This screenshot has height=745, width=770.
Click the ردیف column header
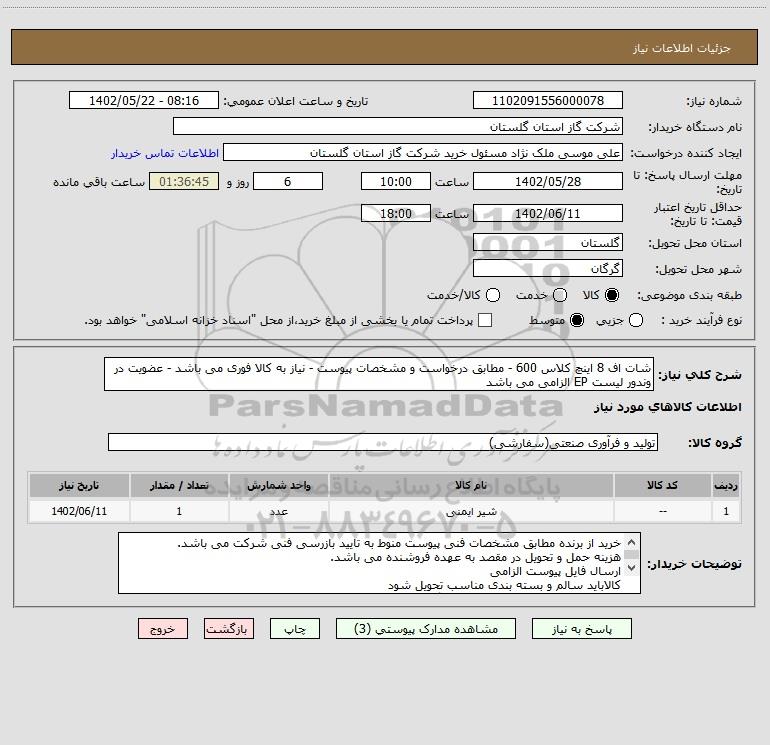click(726, 485)
